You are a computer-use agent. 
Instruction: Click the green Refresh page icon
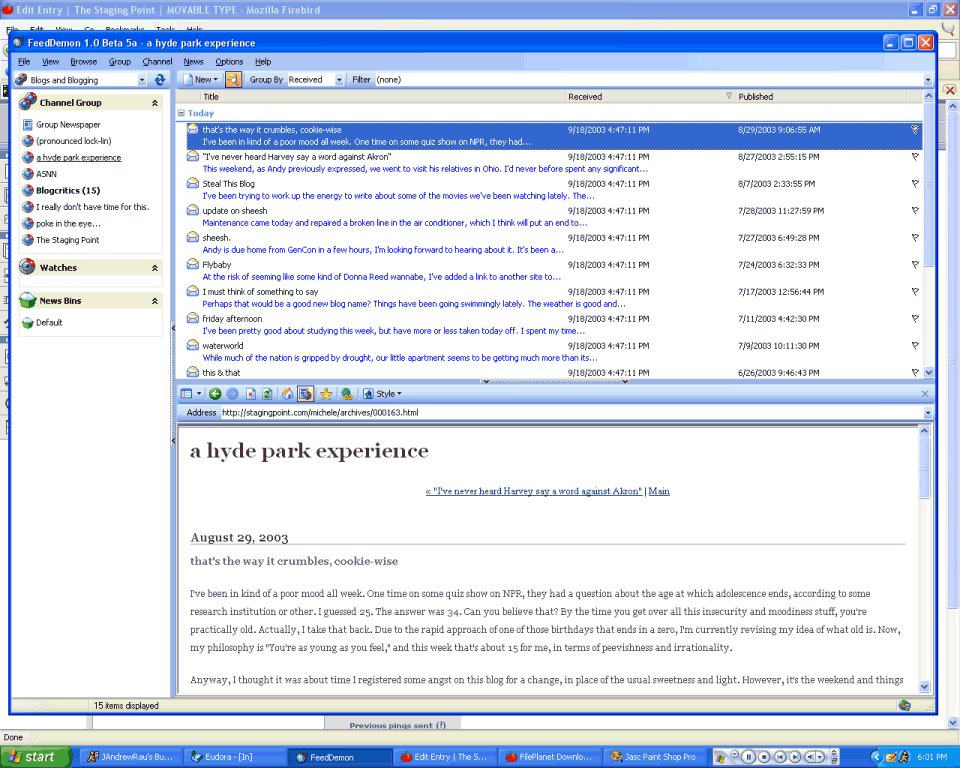pyautogui.click(x=268, y=394)
